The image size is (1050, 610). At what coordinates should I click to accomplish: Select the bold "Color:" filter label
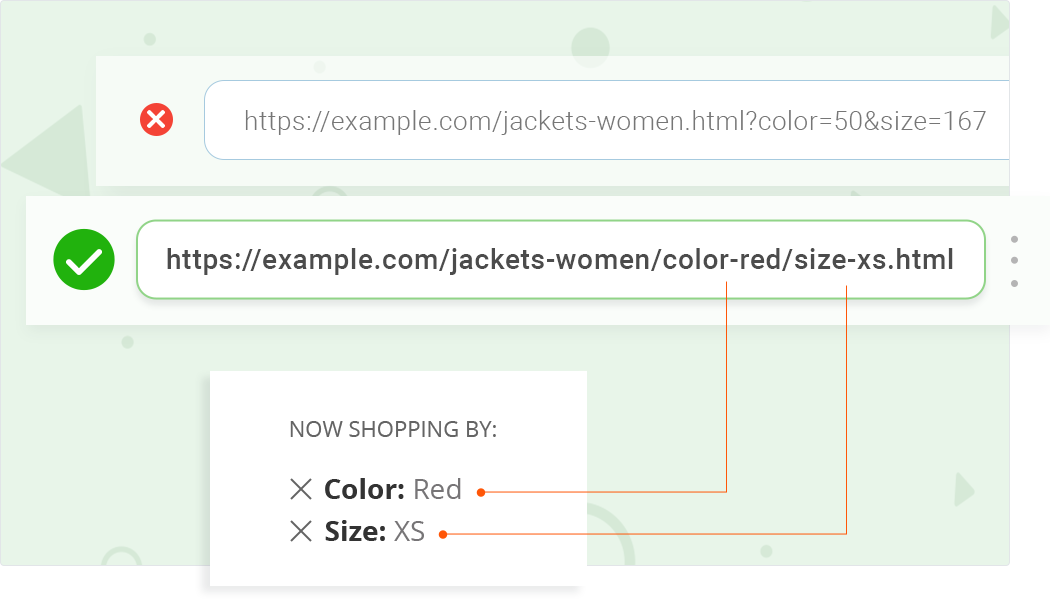pos(364,489)
